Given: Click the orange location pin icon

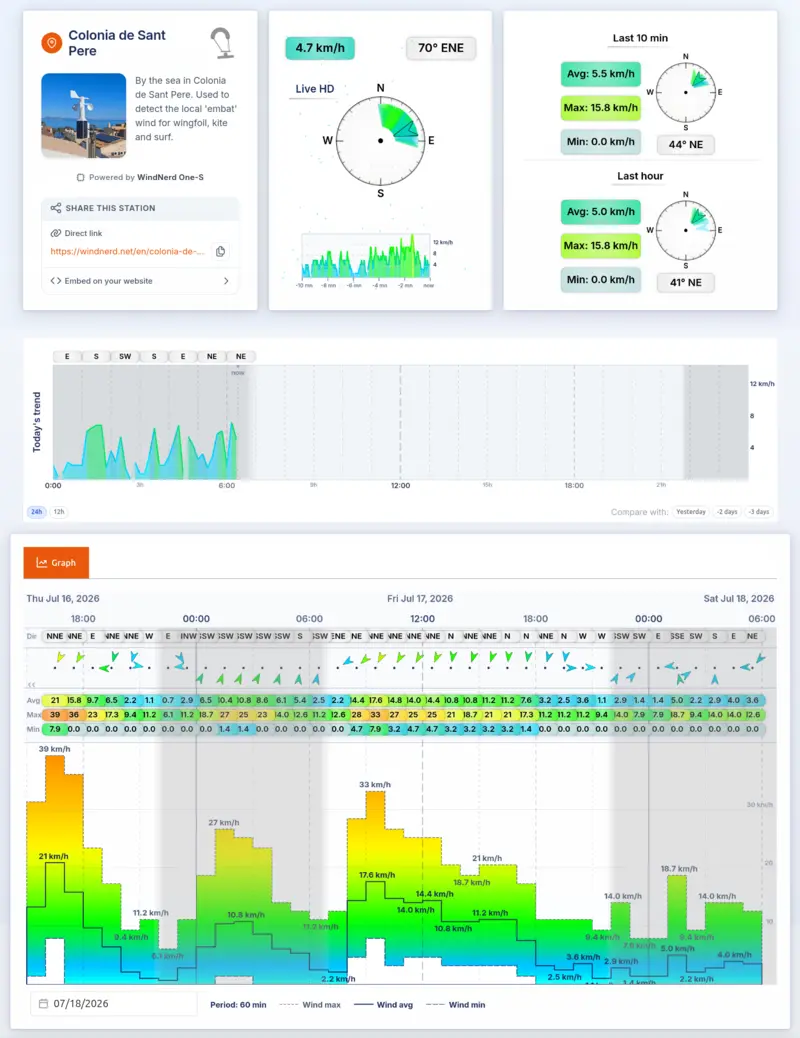Looking at the screenshot, I should pyautogui.click(x=52, y=43).
